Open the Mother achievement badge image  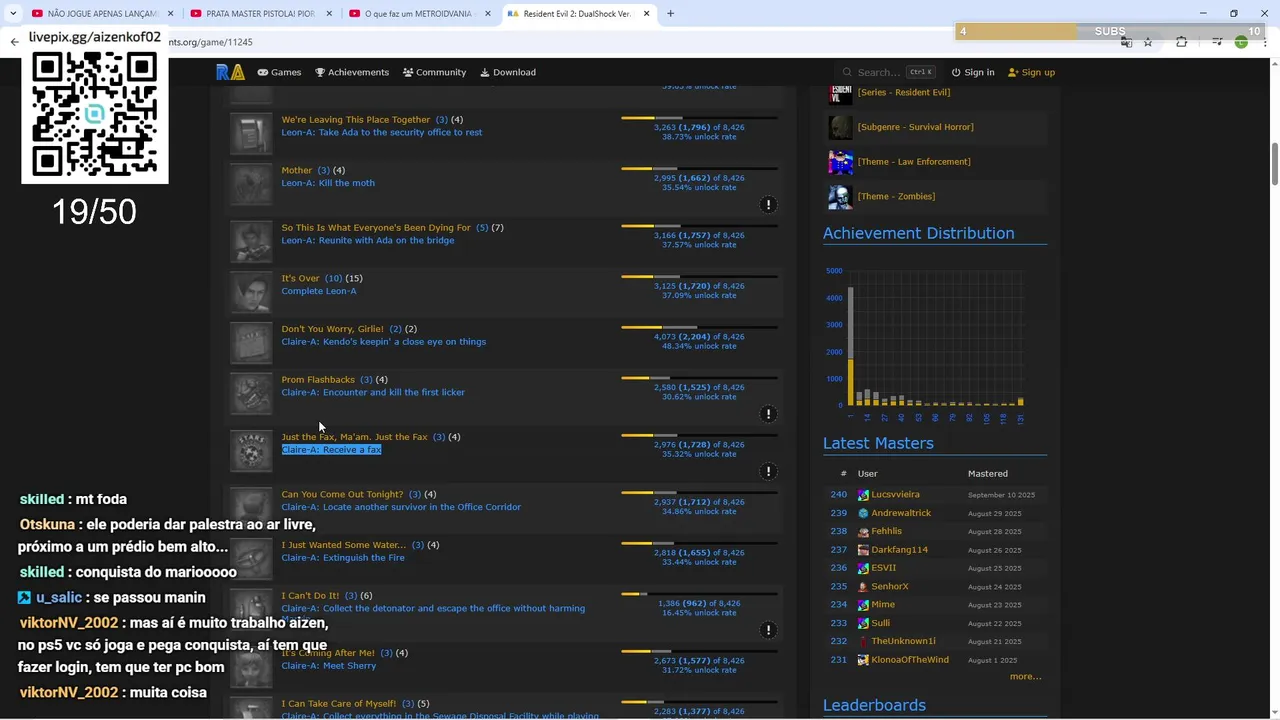(251, 184)
